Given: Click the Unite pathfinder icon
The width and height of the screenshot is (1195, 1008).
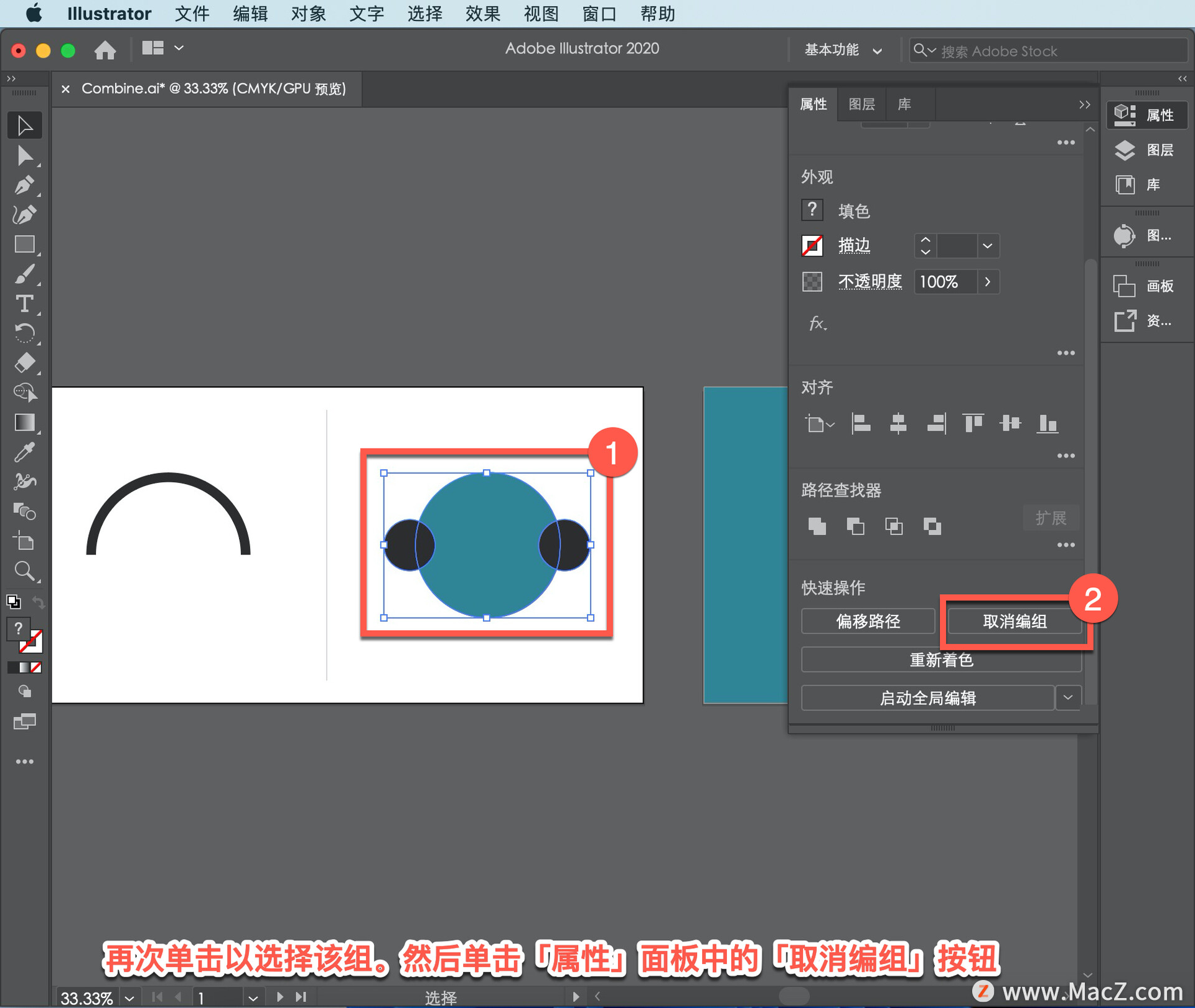Looking at the screenshot, I should (x=817, y=526).
